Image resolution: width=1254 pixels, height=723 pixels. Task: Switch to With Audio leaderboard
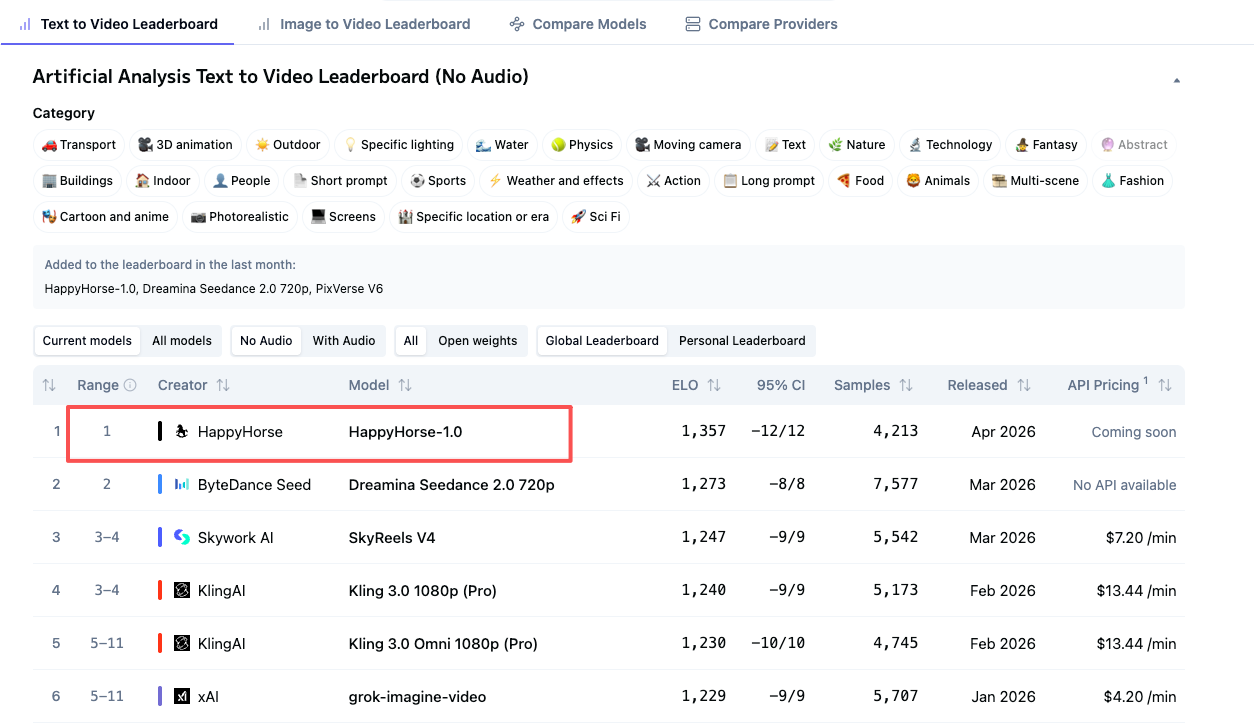[343, 341]
